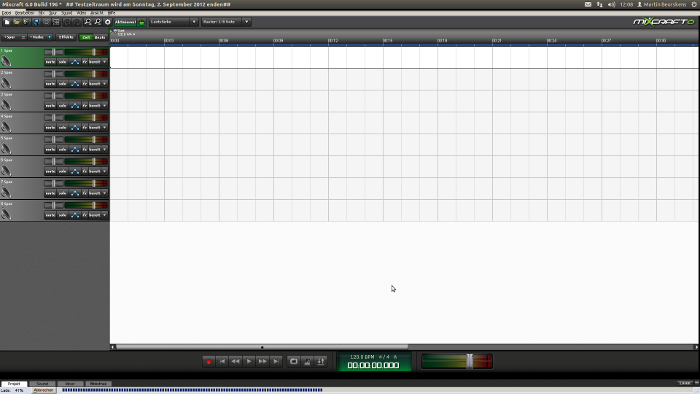The image size is (700, 394).
Task: Rewind to the start of the project
Action: coord(222,361)
